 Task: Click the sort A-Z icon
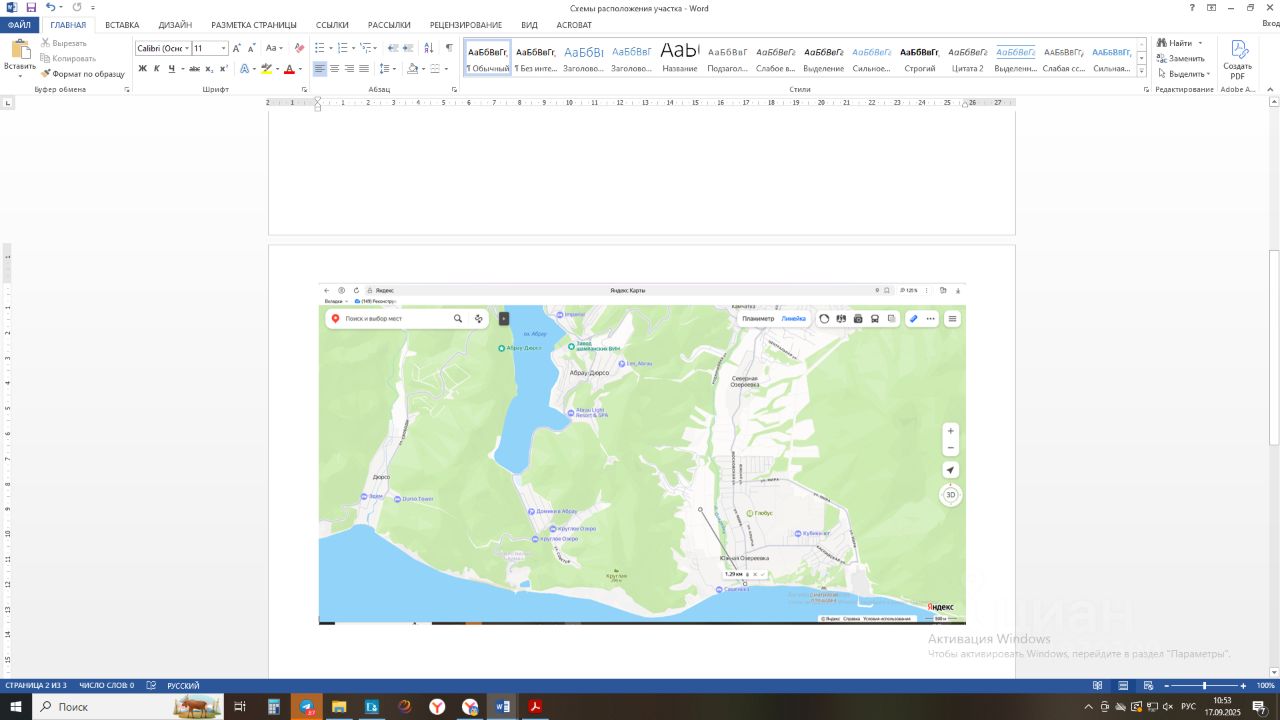(429, 48)
